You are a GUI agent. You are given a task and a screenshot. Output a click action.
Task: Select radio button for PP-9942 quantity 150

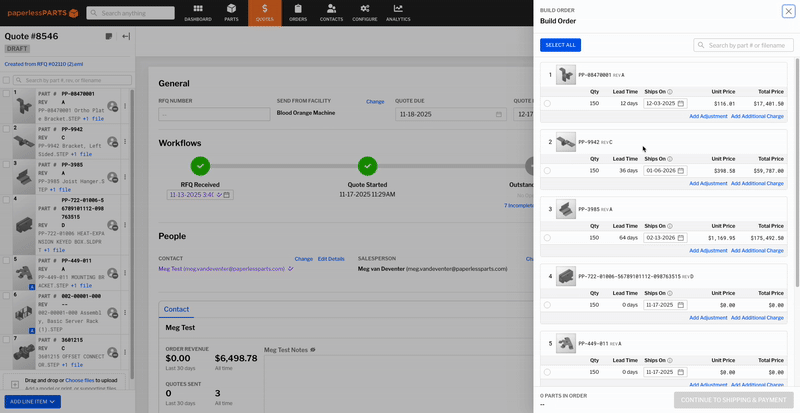(x=547, y=171)
